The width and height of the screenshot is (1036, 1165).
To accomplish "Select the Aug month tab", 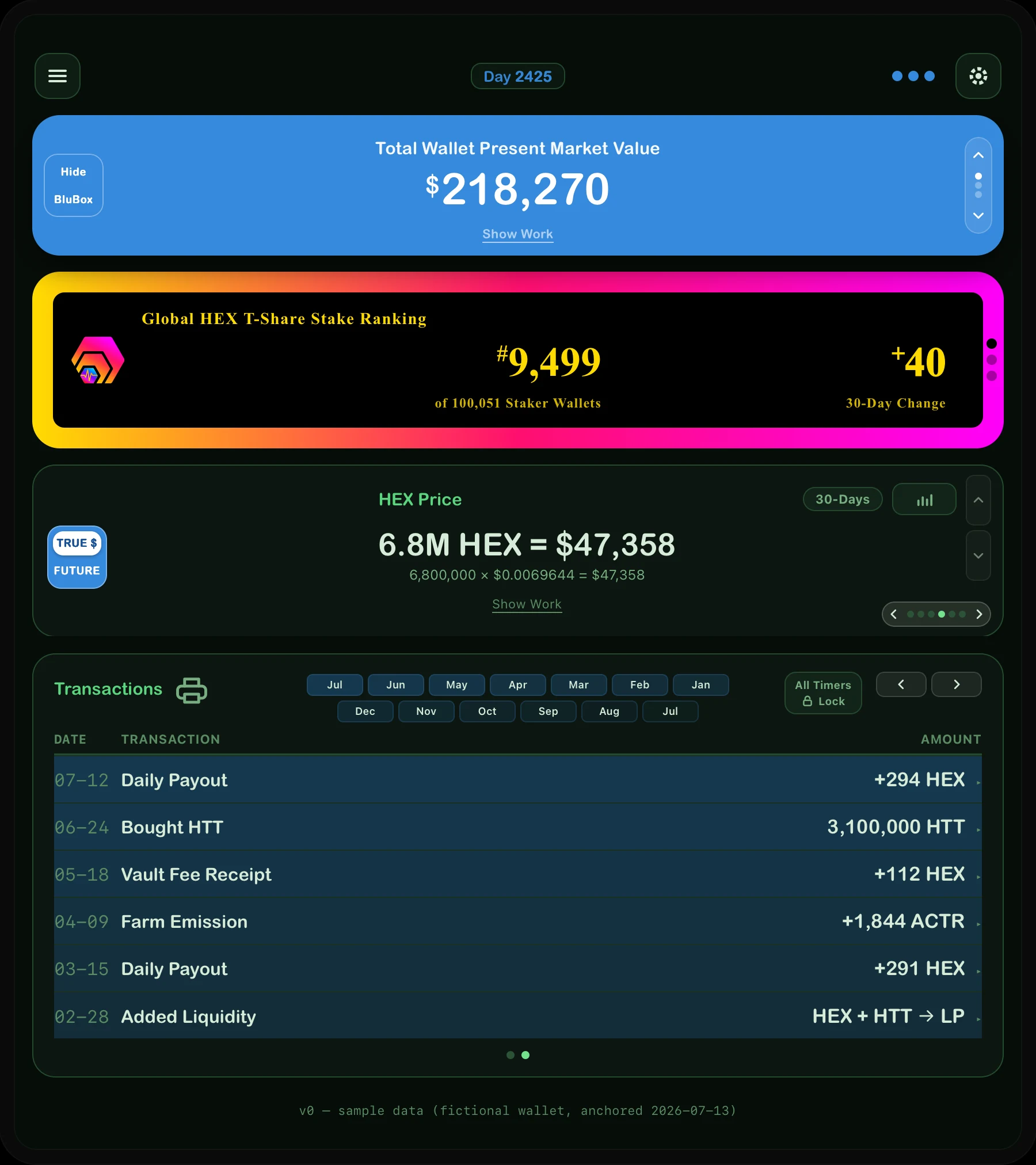I will 610,711.
